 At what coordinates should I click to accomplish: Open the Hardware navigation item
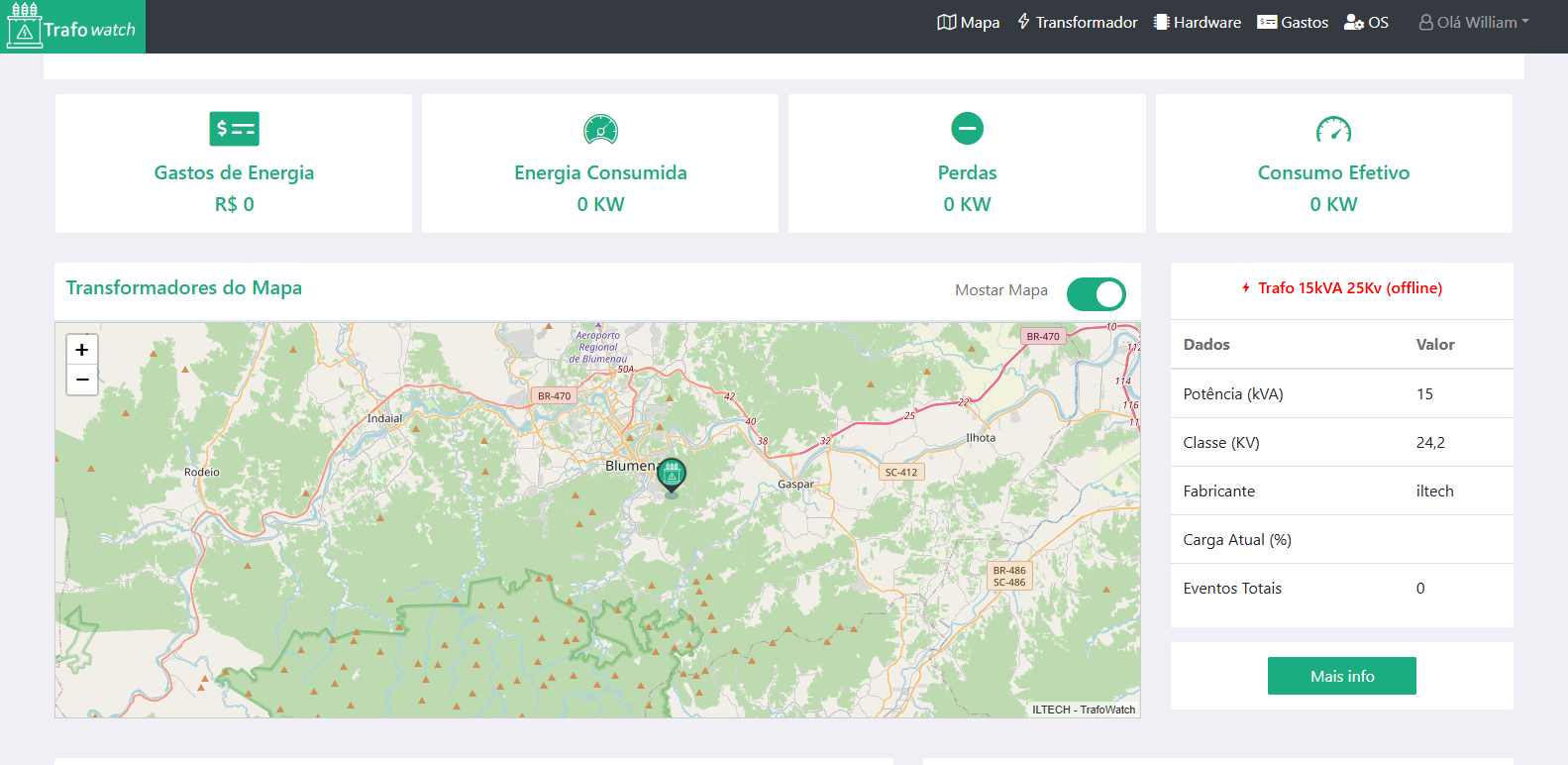(x=1197, y=22)
